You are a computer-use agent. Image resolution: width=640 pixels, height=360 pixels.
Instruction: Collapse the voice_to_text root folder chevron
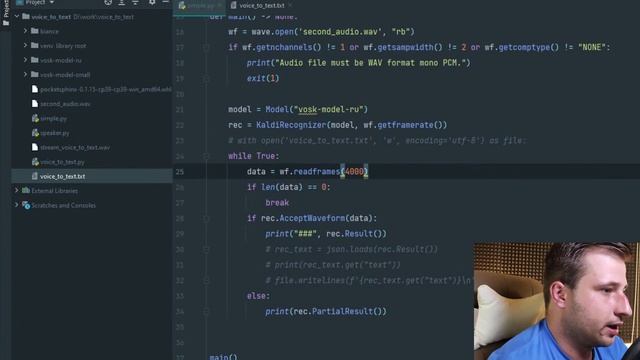click(x=17, y=17)
